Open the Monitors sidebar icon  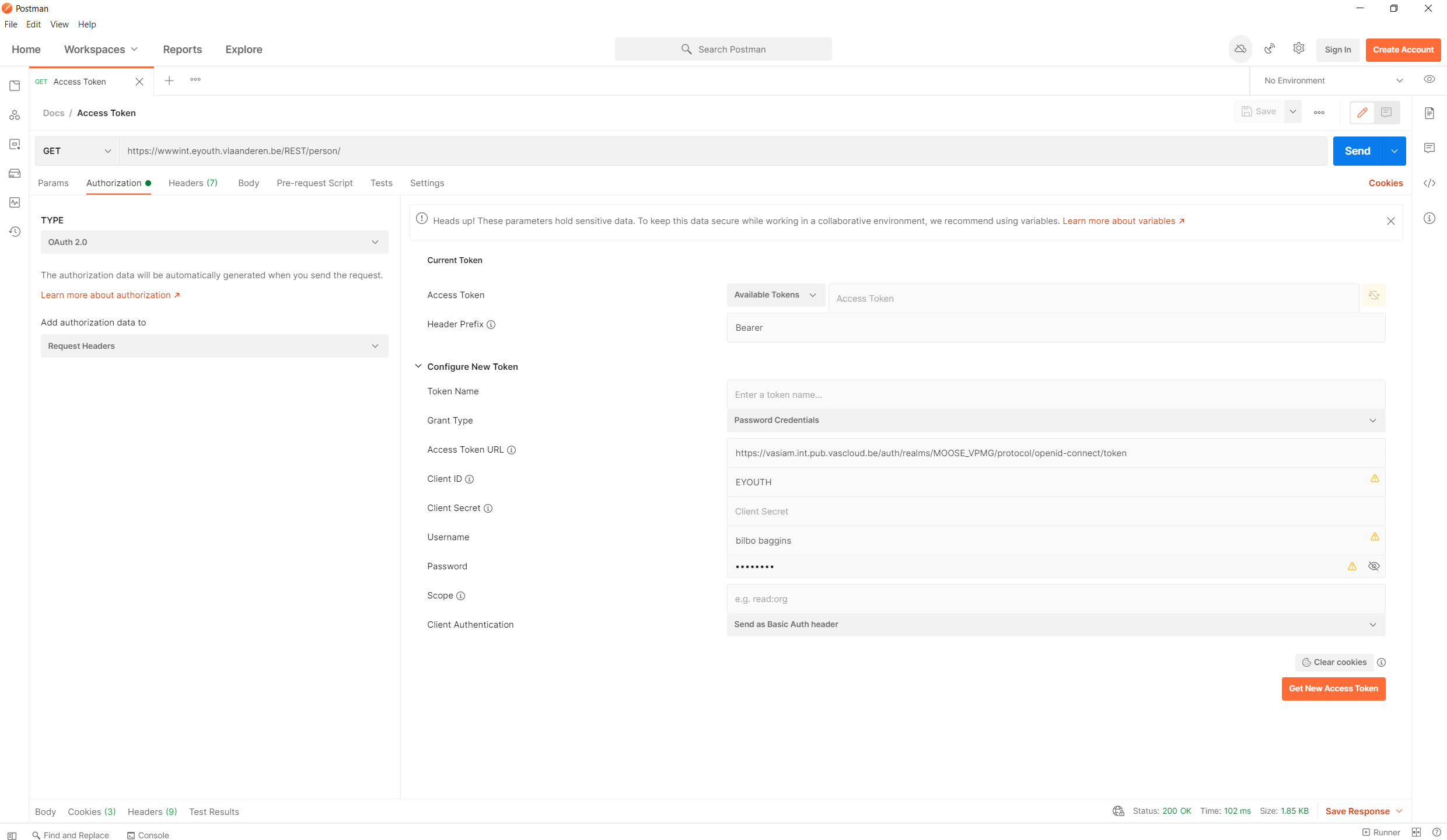click(15, 202)
